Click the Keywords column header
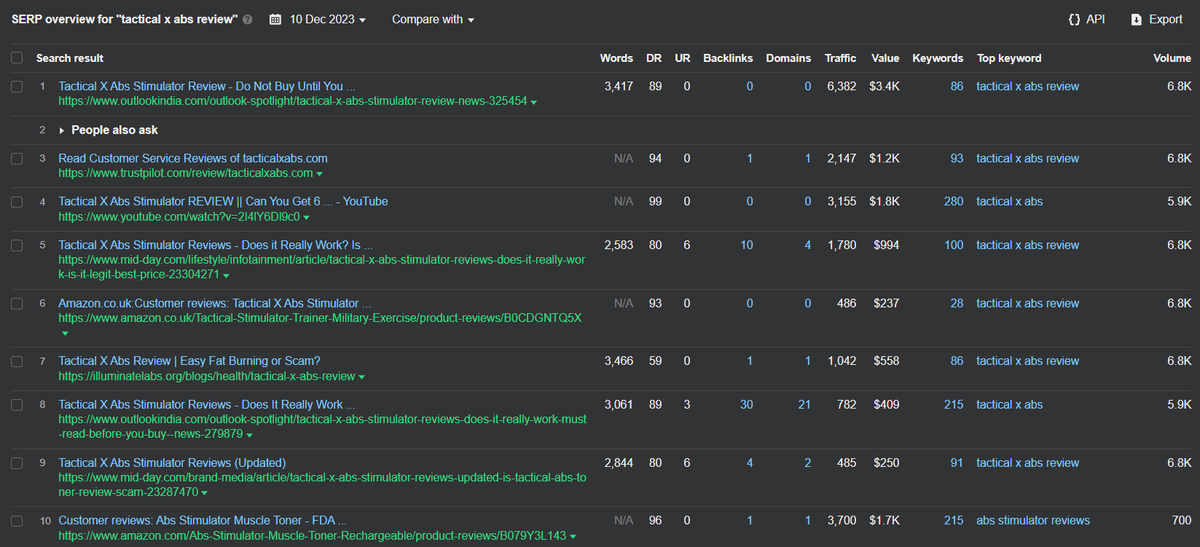 pos(938,58)
